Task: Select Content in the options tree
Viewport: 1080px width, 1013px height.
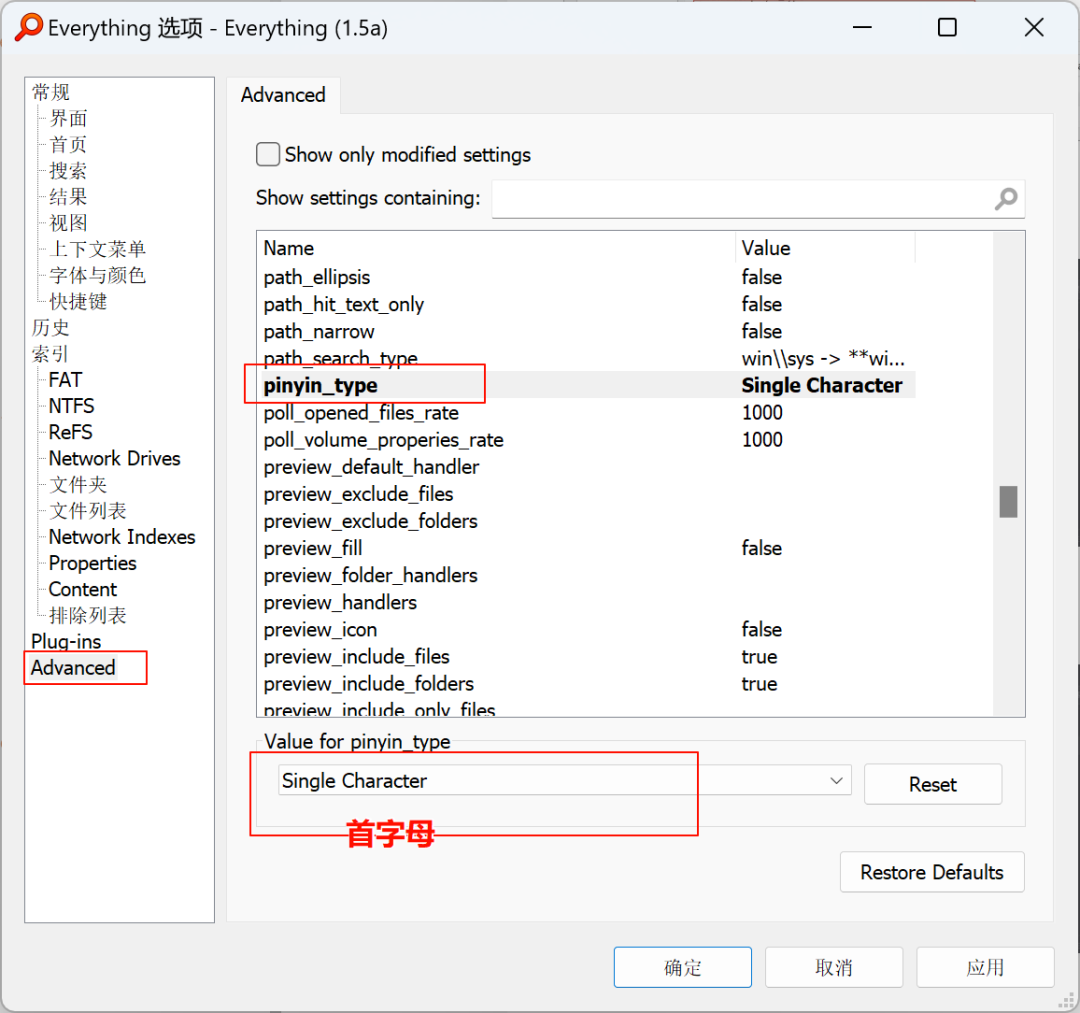Action: pyautogui.click(x=83, y=589)
